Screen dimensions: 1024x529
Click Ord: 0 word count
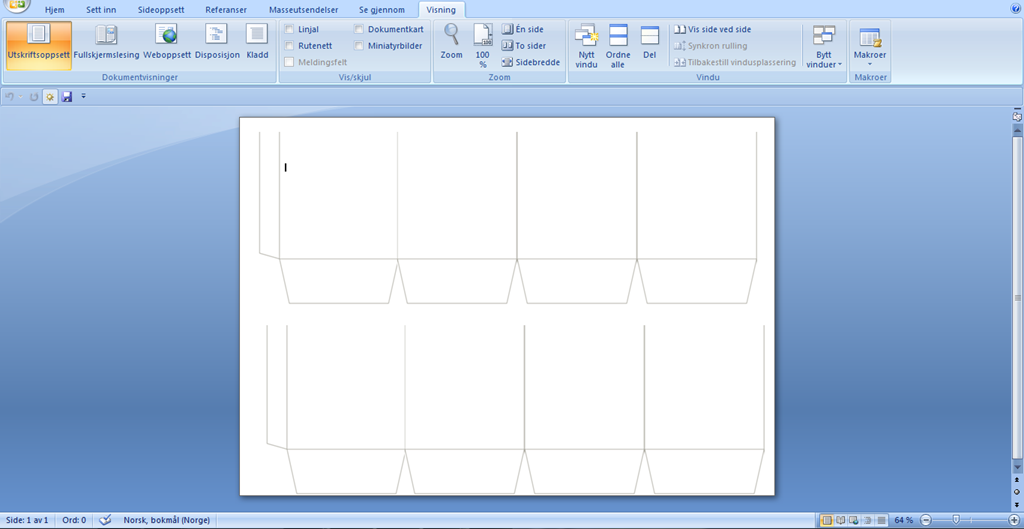[x=74, y=521]
